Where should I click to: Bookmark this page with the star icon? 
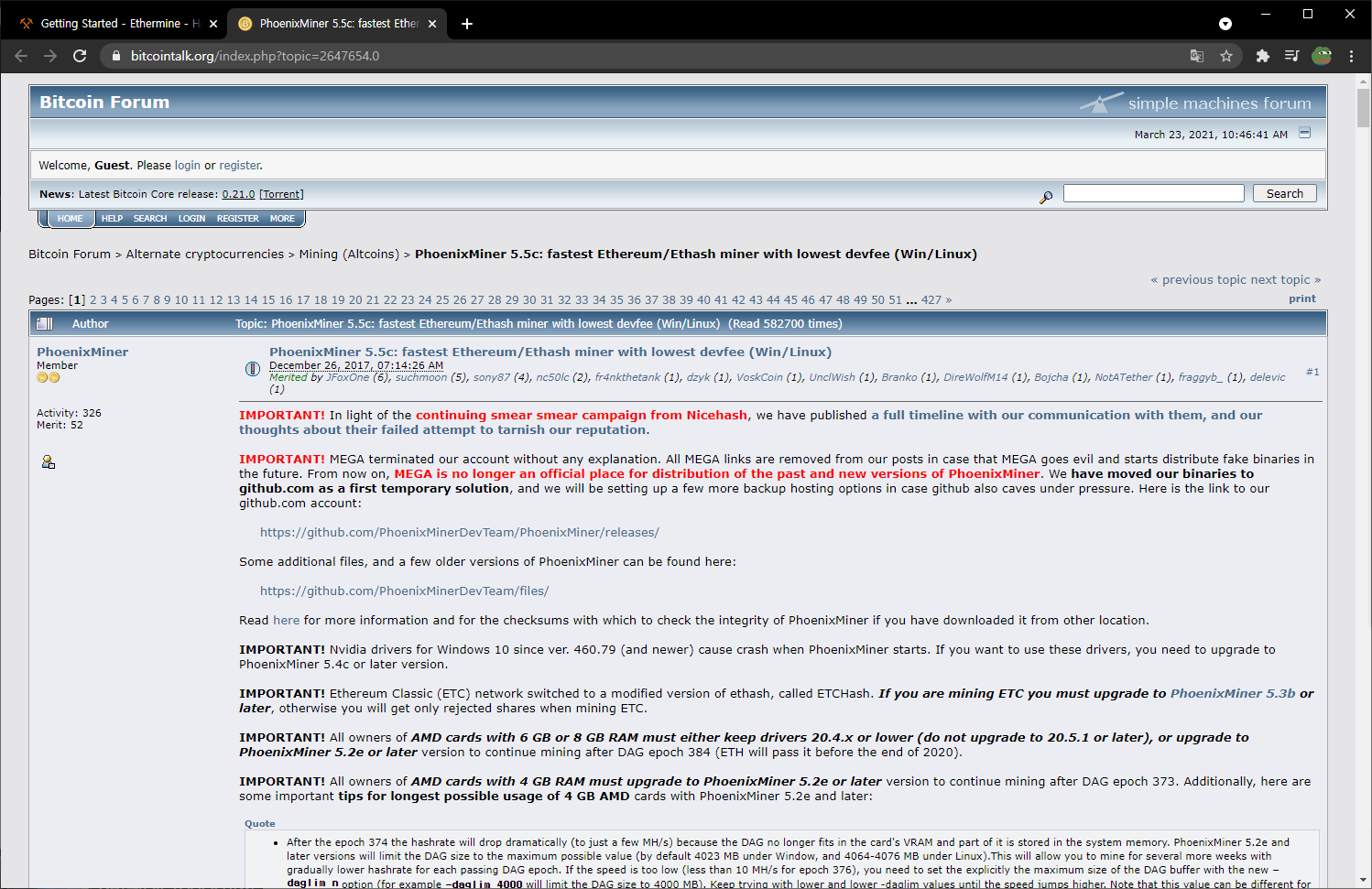[1226, 56]
